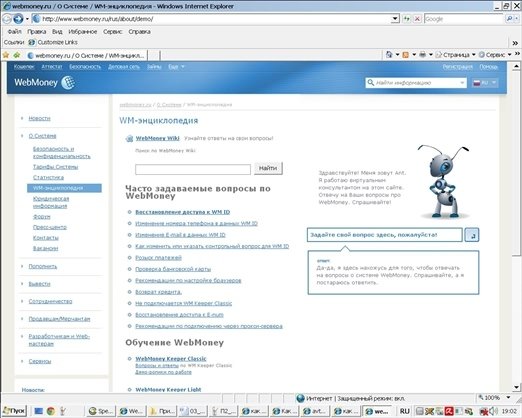
Task: Expand the Home button dropdown arrow
Action: [397, 55]
